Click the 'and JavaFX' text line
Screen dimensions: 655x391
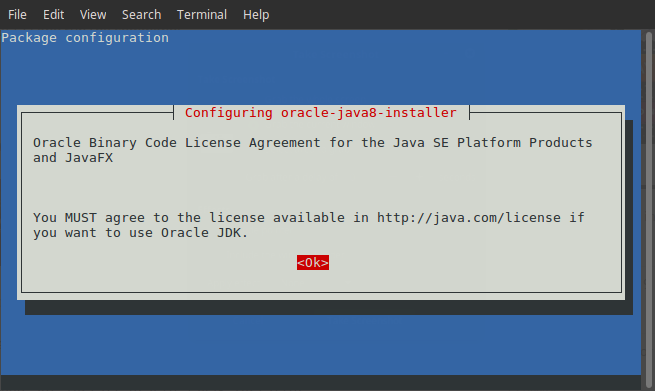click(x=73, y=158)
